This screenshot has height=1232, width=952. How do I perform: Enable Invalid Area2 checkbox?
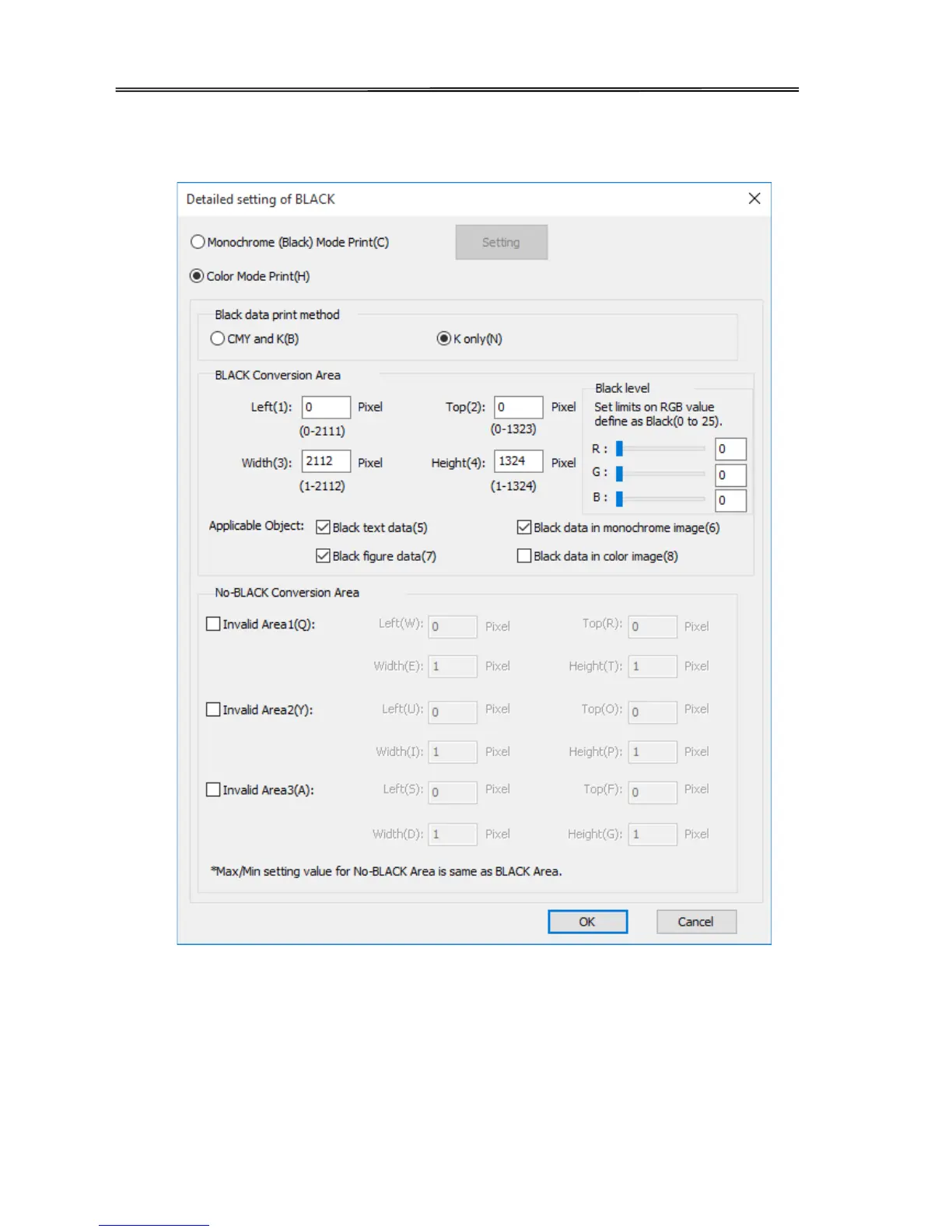pyautogui.click(x=213, y=709)
